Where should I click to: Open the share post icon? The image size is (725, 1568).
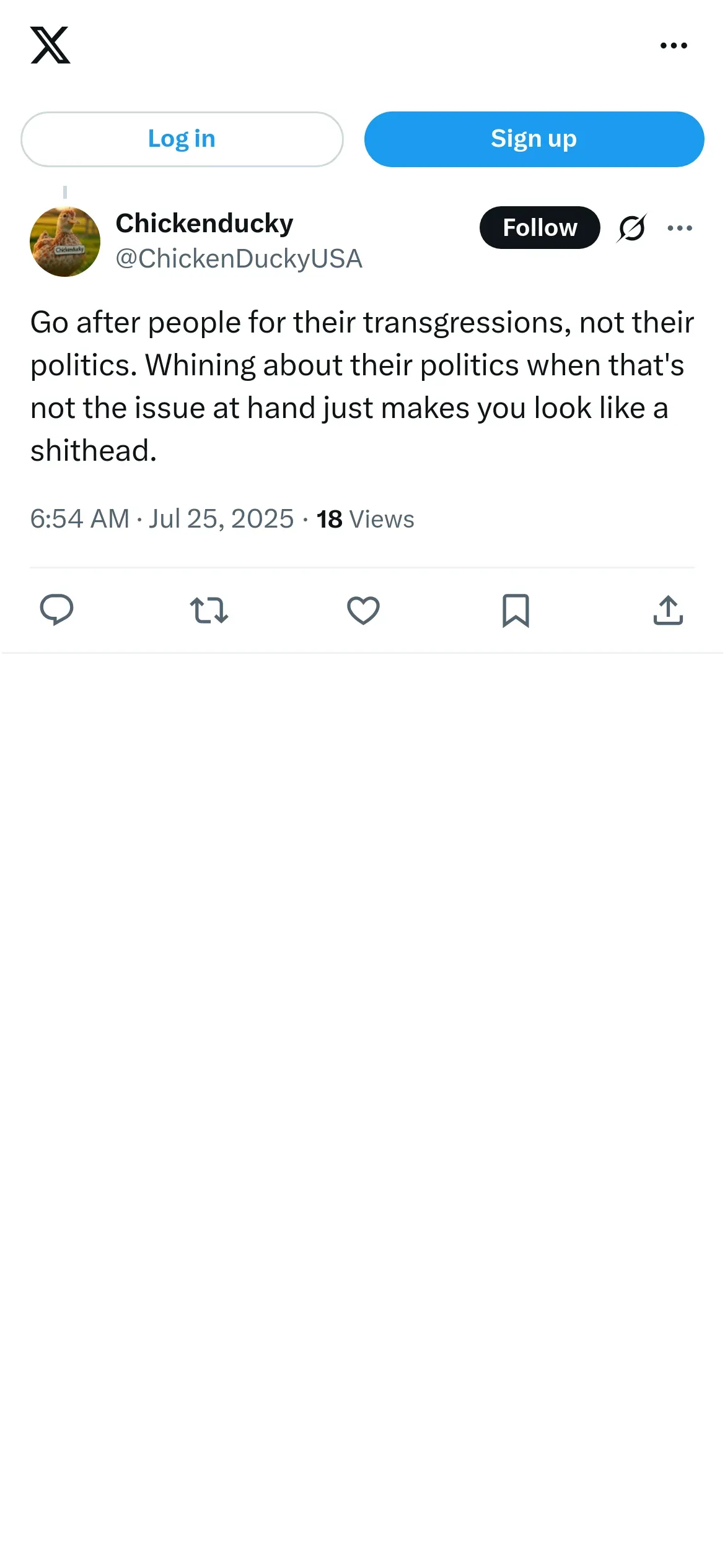click(668, 610)
